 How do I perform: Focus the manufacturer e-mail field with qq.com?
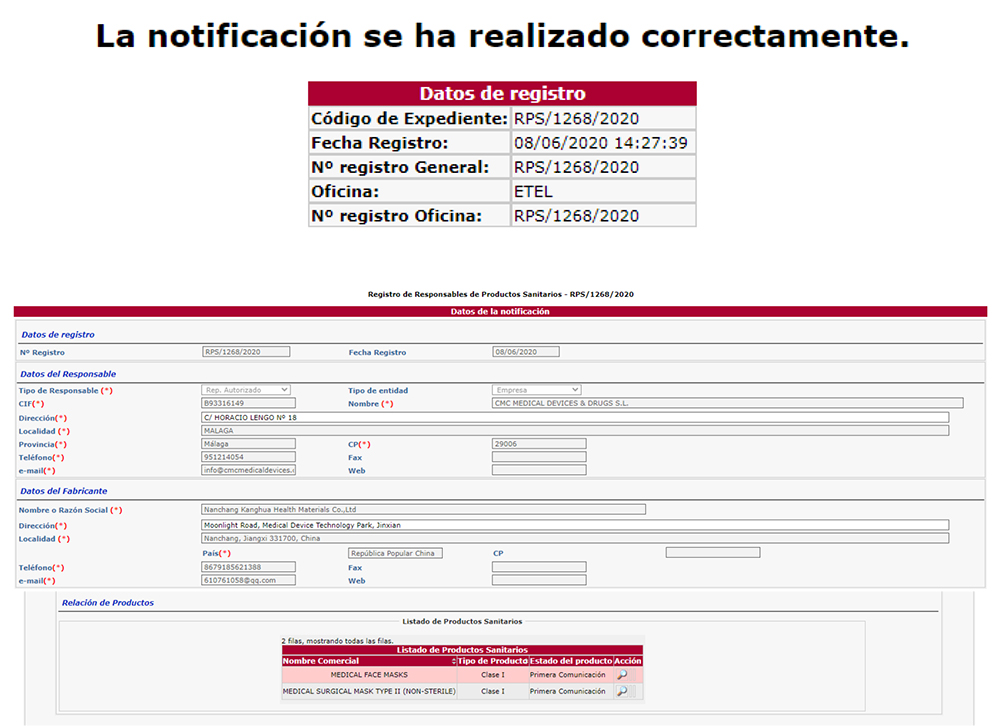point(248,580)
